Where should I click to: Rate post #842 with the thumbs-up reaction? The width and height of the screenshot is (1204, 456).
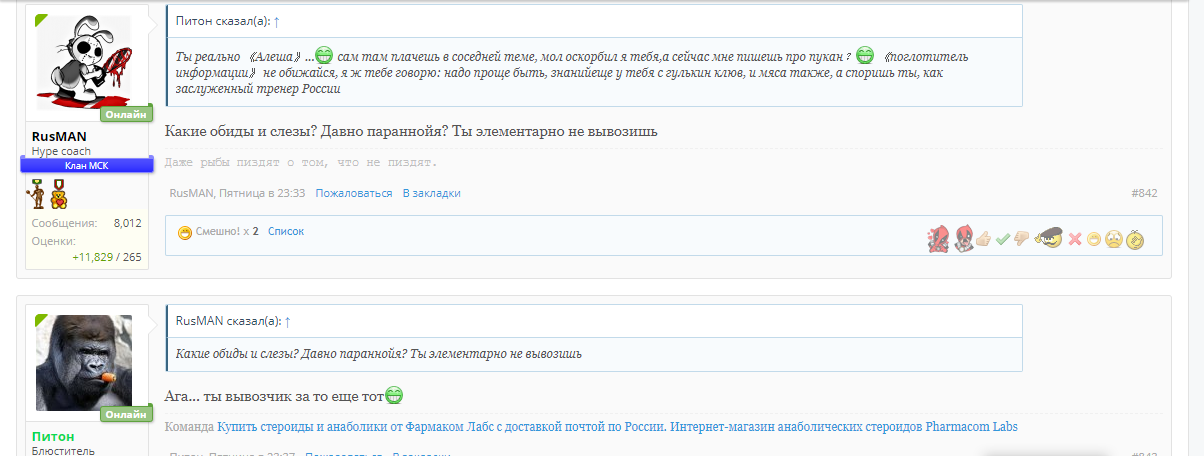tap(984, 239)
